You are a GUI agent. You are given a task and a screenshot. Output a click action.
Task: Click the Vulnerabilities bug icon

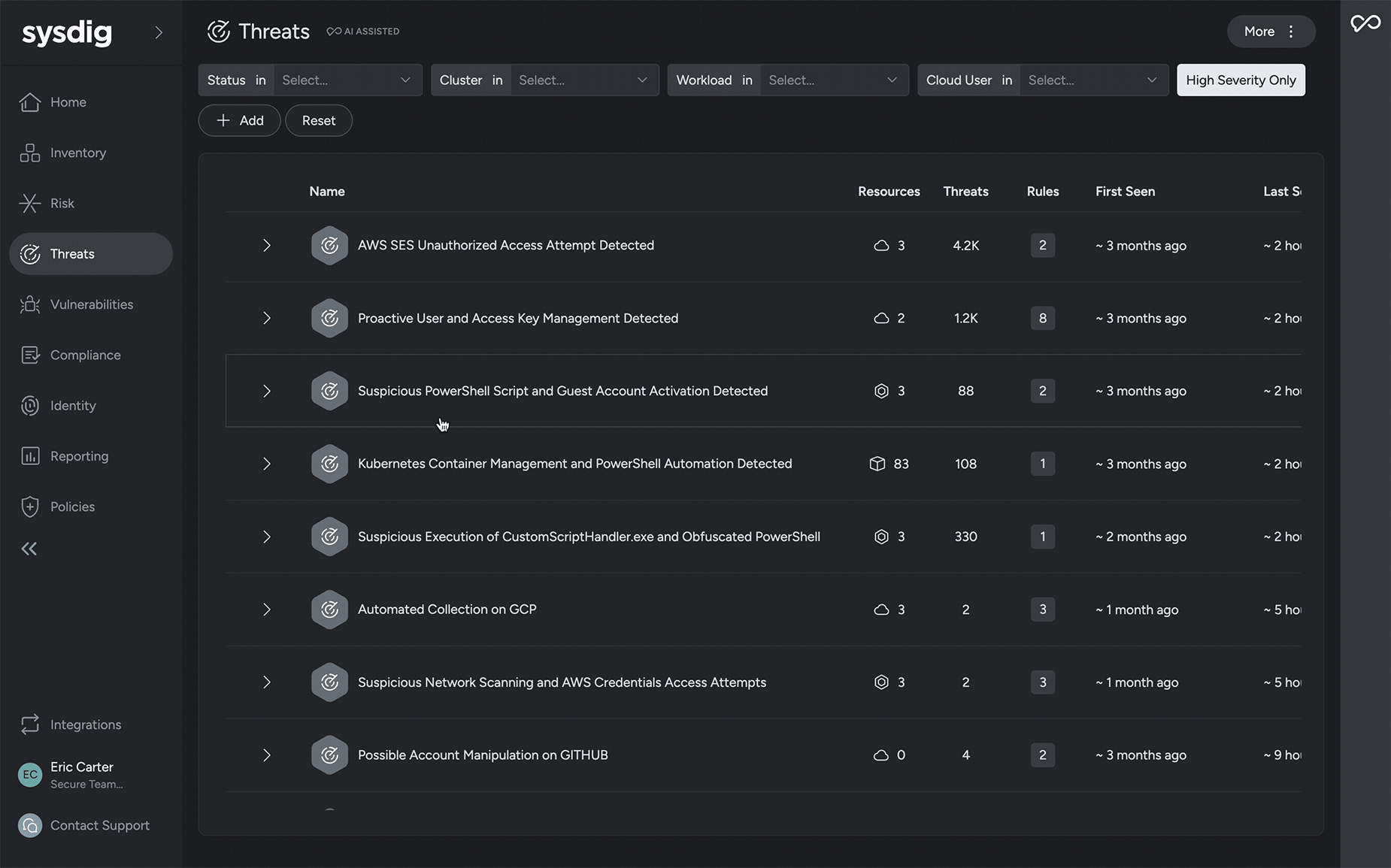[30, 304]
